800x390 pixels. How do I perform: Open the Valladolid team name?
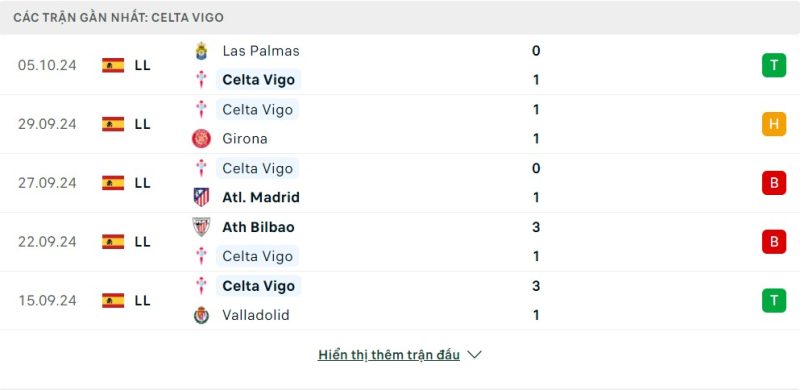click(256, 315)
